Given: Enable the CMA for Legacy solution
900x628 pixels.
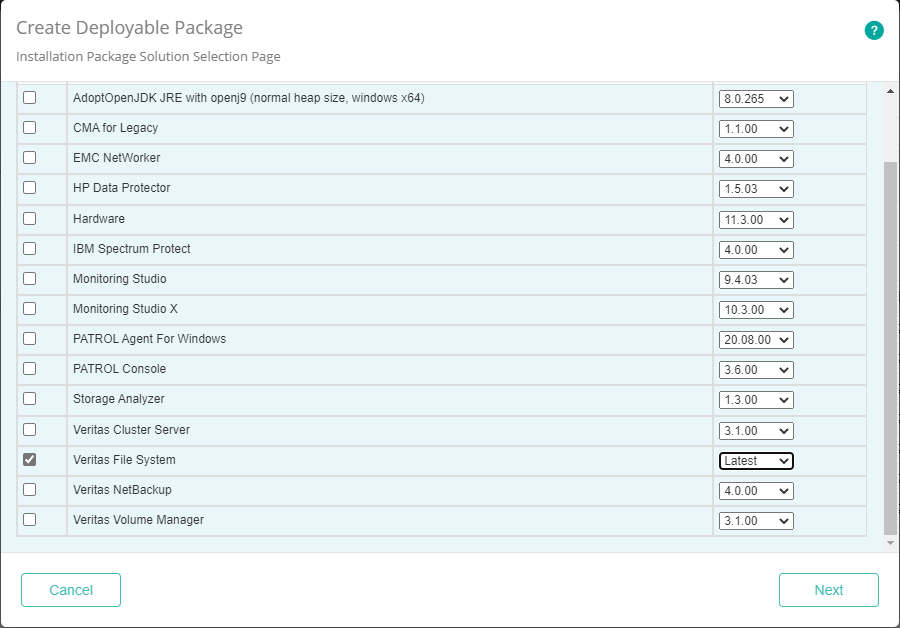Looking at the screenshot, I should pos(28,128).
